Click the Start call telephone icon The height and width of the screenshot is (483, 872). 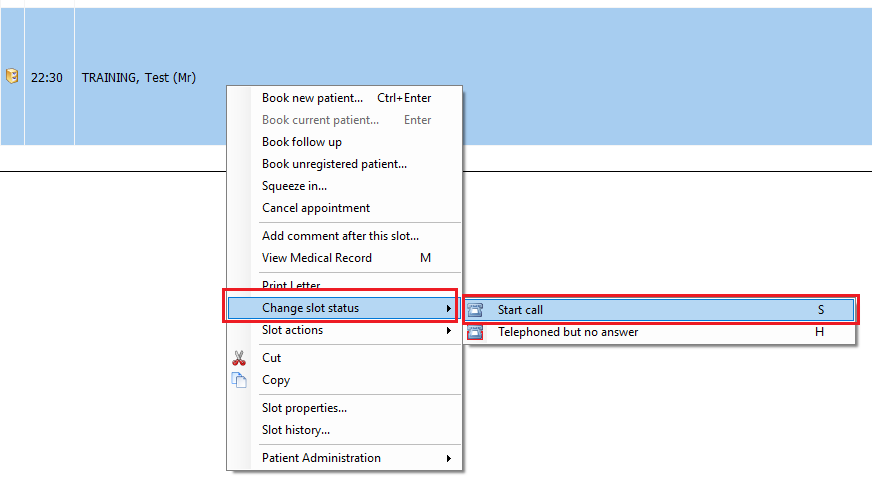point(475,310)
